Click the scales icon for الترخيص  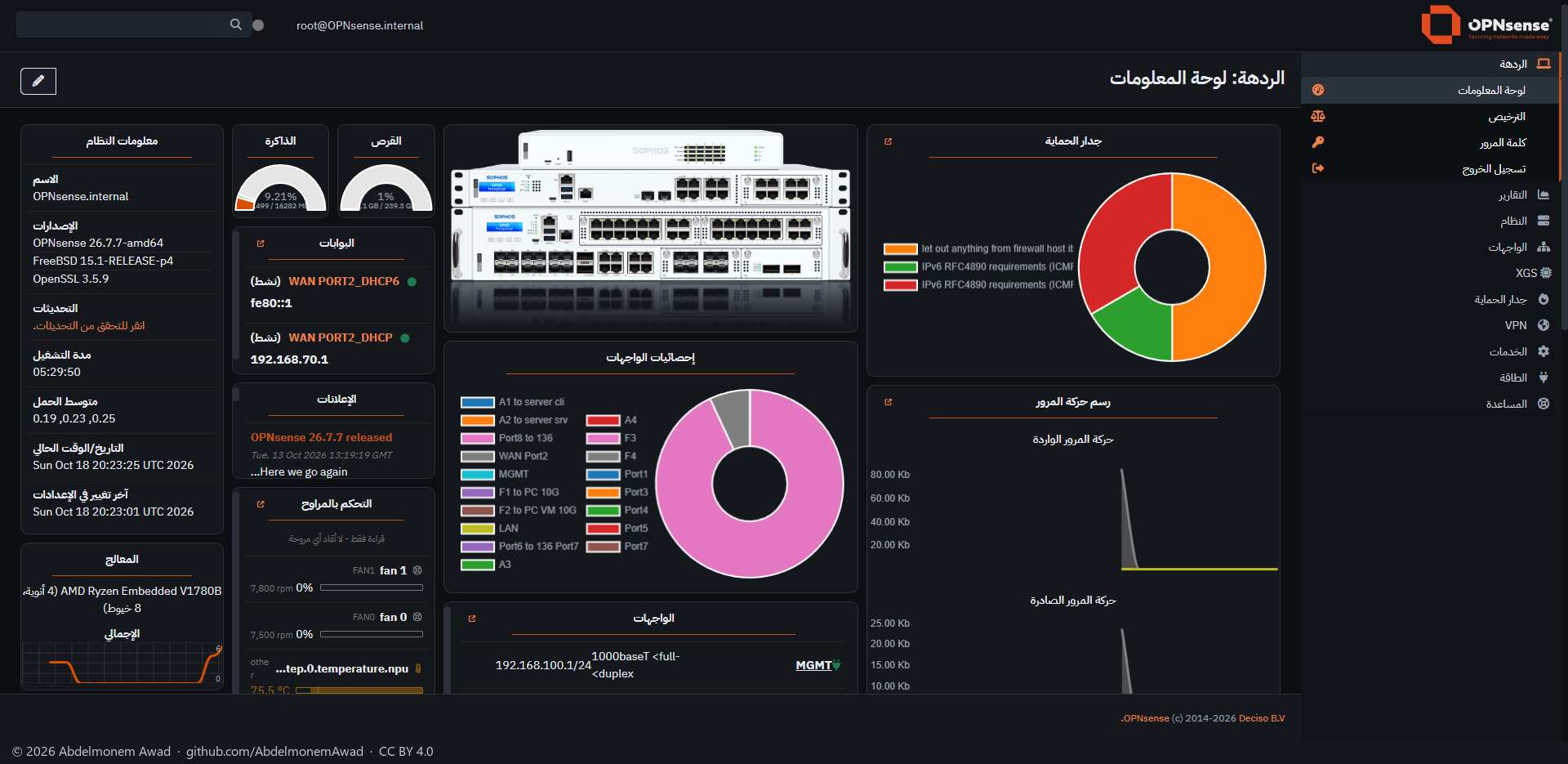[x=1317, y=116]
